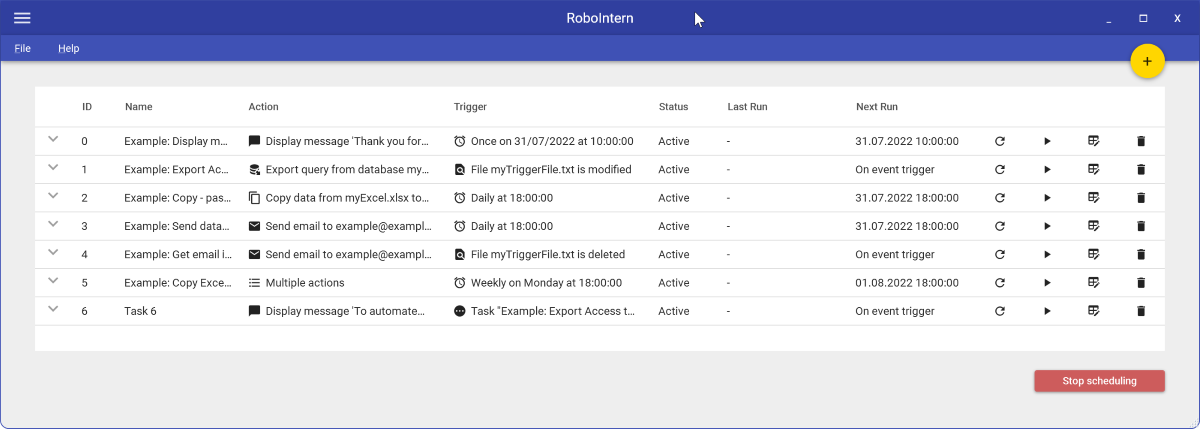Expand details of task ID 3

pos(53,224)
